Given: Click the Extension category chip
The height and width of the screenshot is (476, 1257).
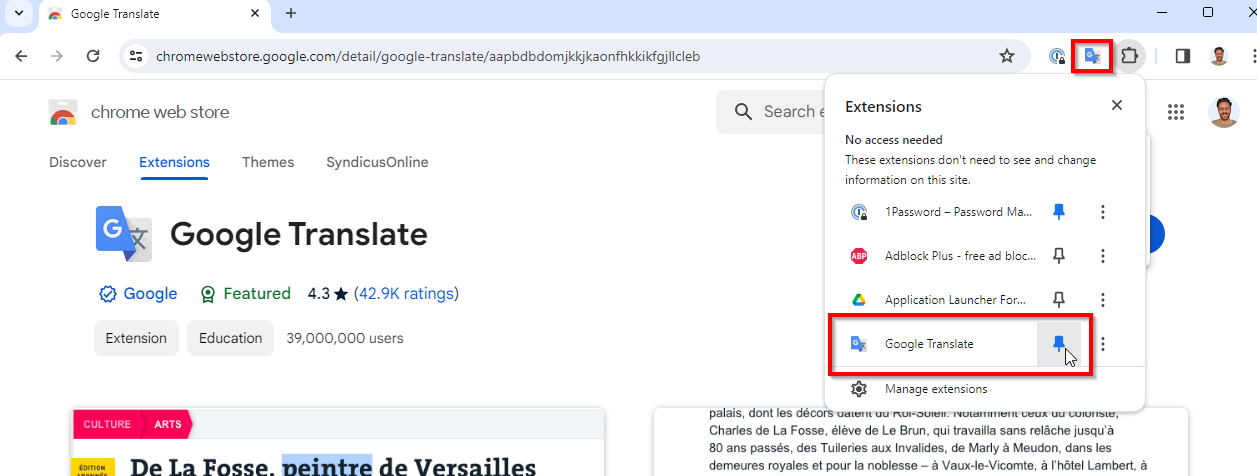Looking at the screenshot, I should click(137, 338).
